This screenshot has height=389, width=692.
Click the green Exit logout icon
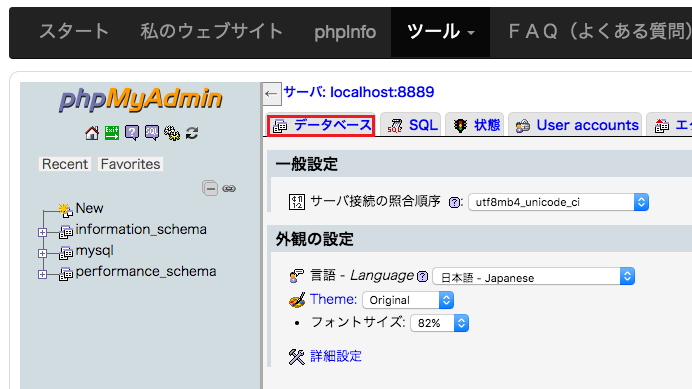point(112,133)
